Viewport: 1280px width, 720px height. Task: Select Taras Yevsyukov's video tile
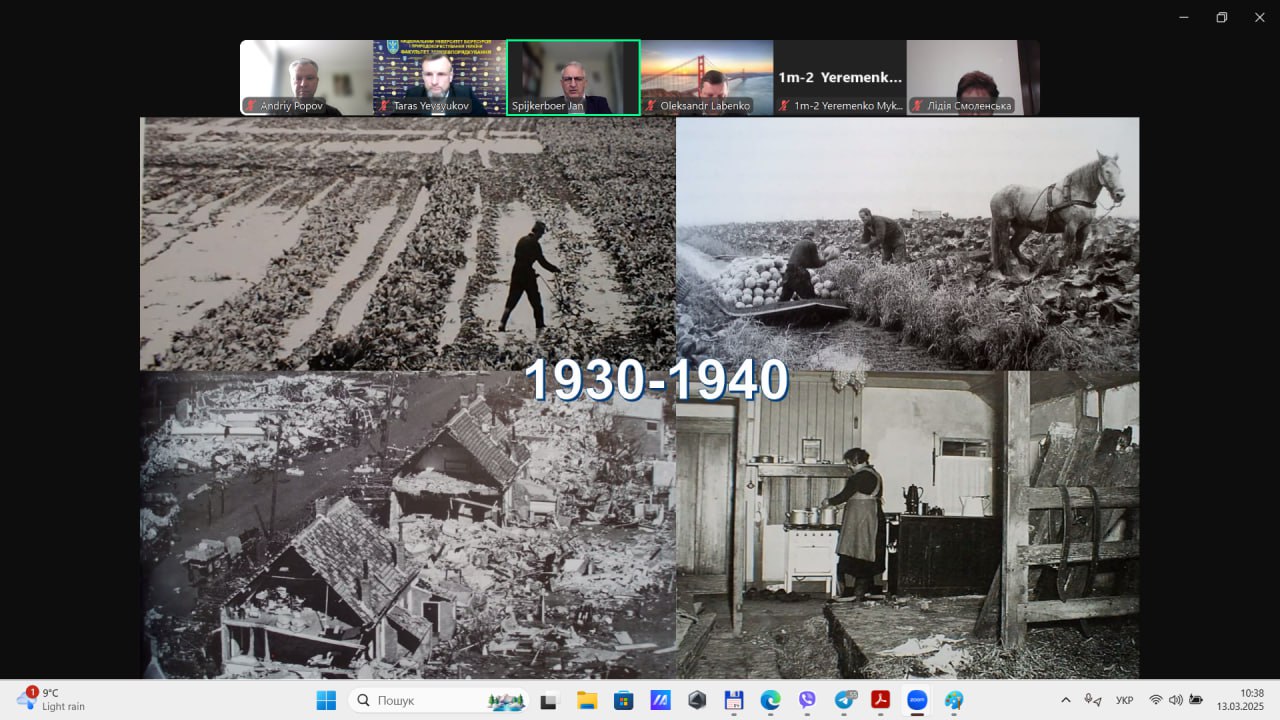pyautogui.click(x=439, y=78)
